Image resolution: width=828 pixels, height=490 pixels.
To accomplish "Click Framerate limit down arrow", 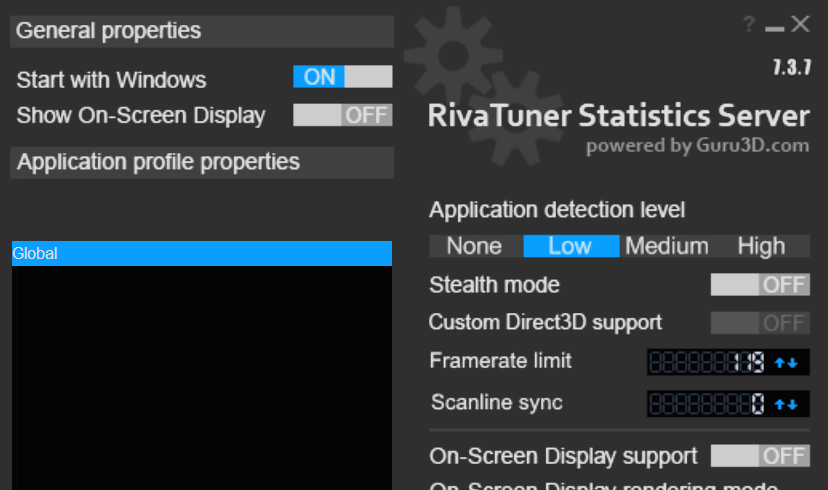I will [x=792, y=363].
